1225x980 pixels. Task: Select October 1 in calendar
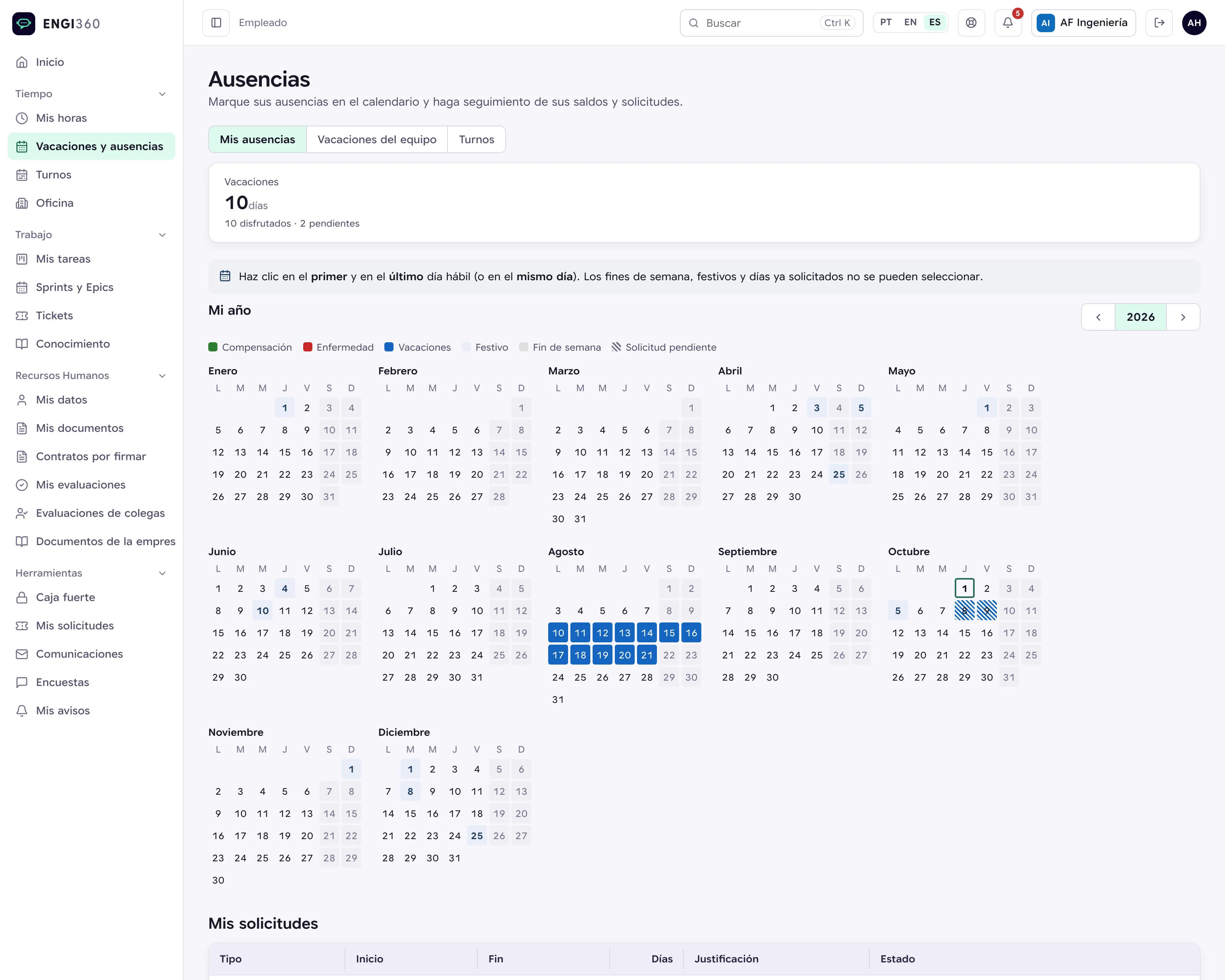click(964, 588)
